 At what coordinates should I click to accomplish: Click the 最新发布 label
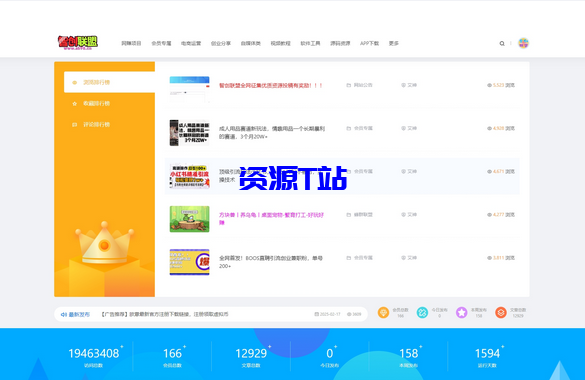click(x=79, y=314)
